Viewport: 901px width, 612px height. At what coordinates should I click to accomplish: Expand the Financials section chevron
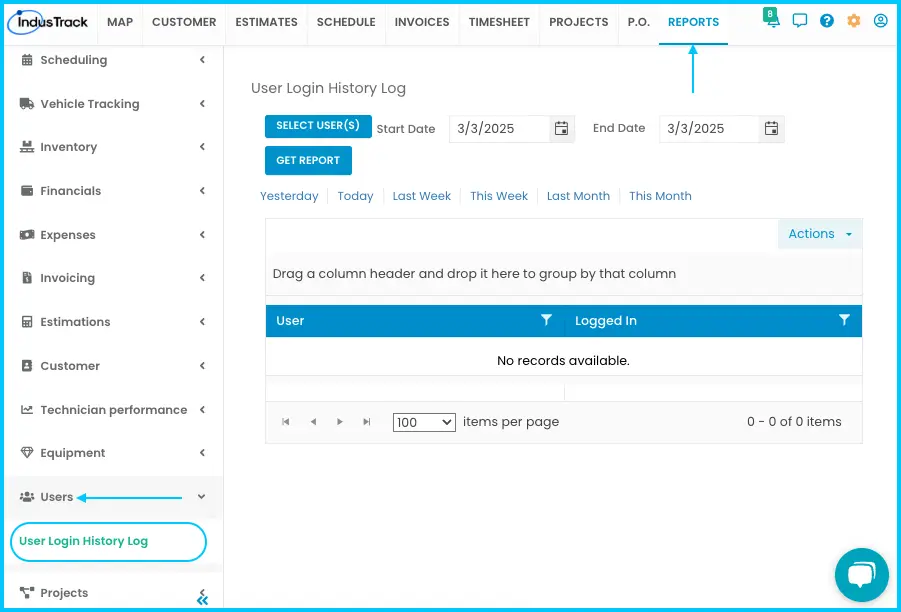pyautogui.click(x=202, y=191)
